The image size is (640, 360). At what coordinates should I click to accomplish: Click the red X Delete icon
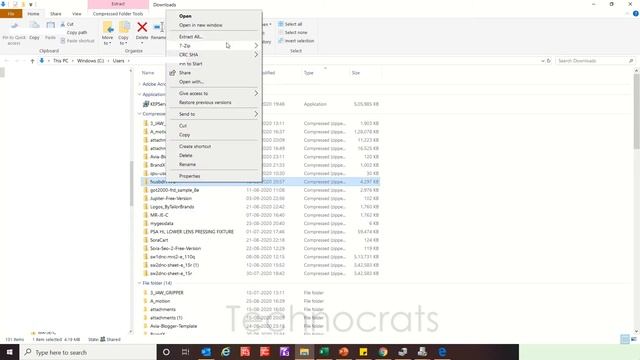142,27
